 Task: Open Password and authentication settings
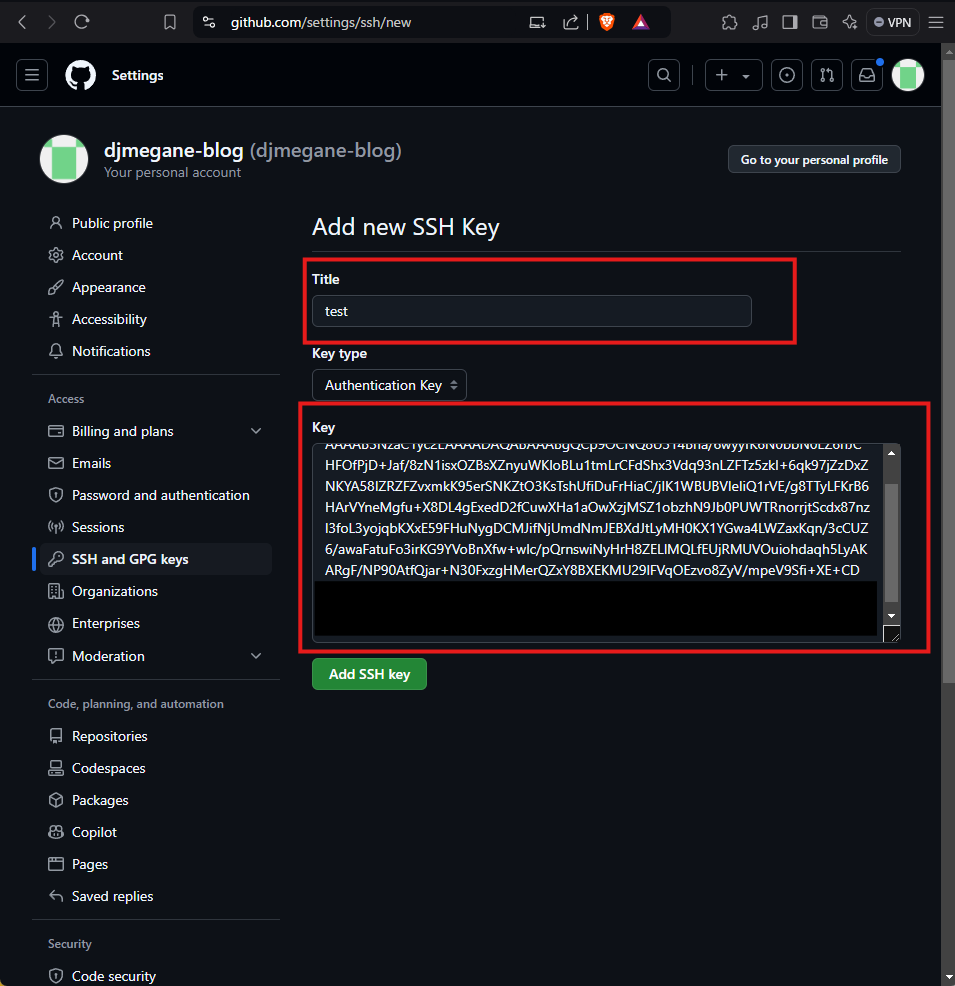point(160,495)
